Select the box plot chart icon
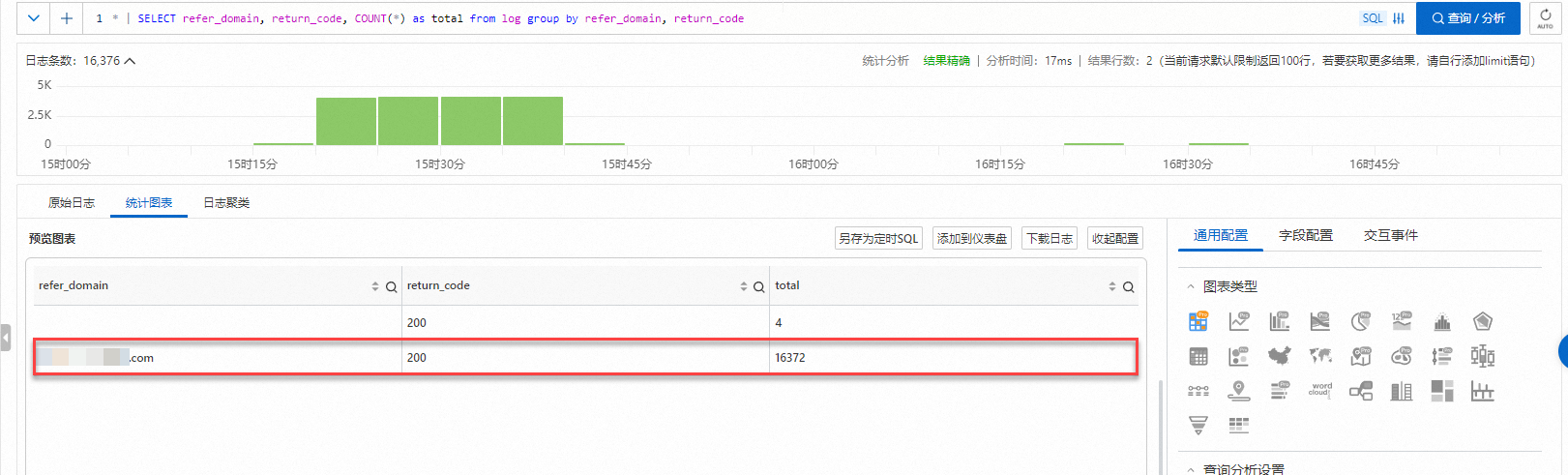This screenshot has width=1568, height=475. [x=1483, y=356]
